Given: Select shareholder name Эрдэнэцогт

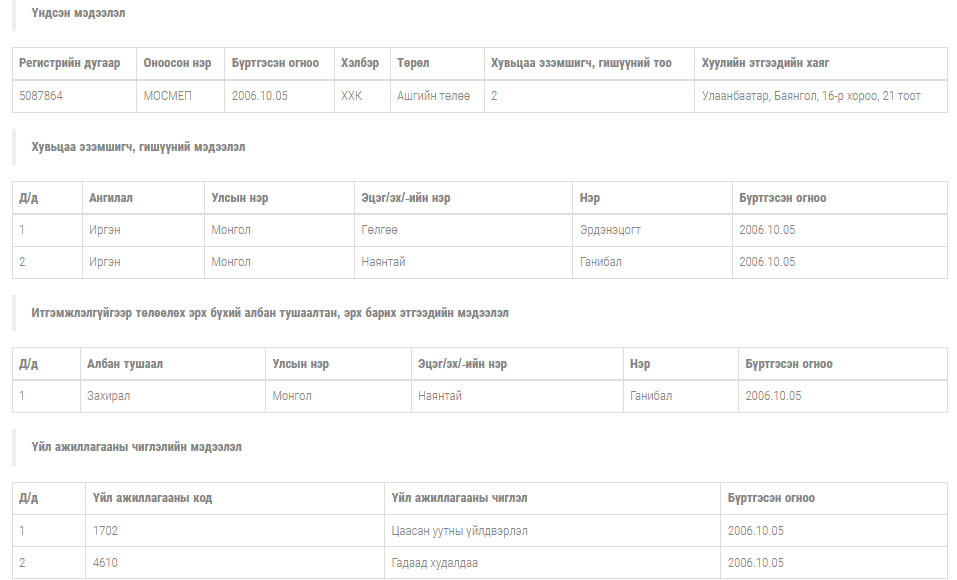Looking at the screenshot, I should coord(610,230).
